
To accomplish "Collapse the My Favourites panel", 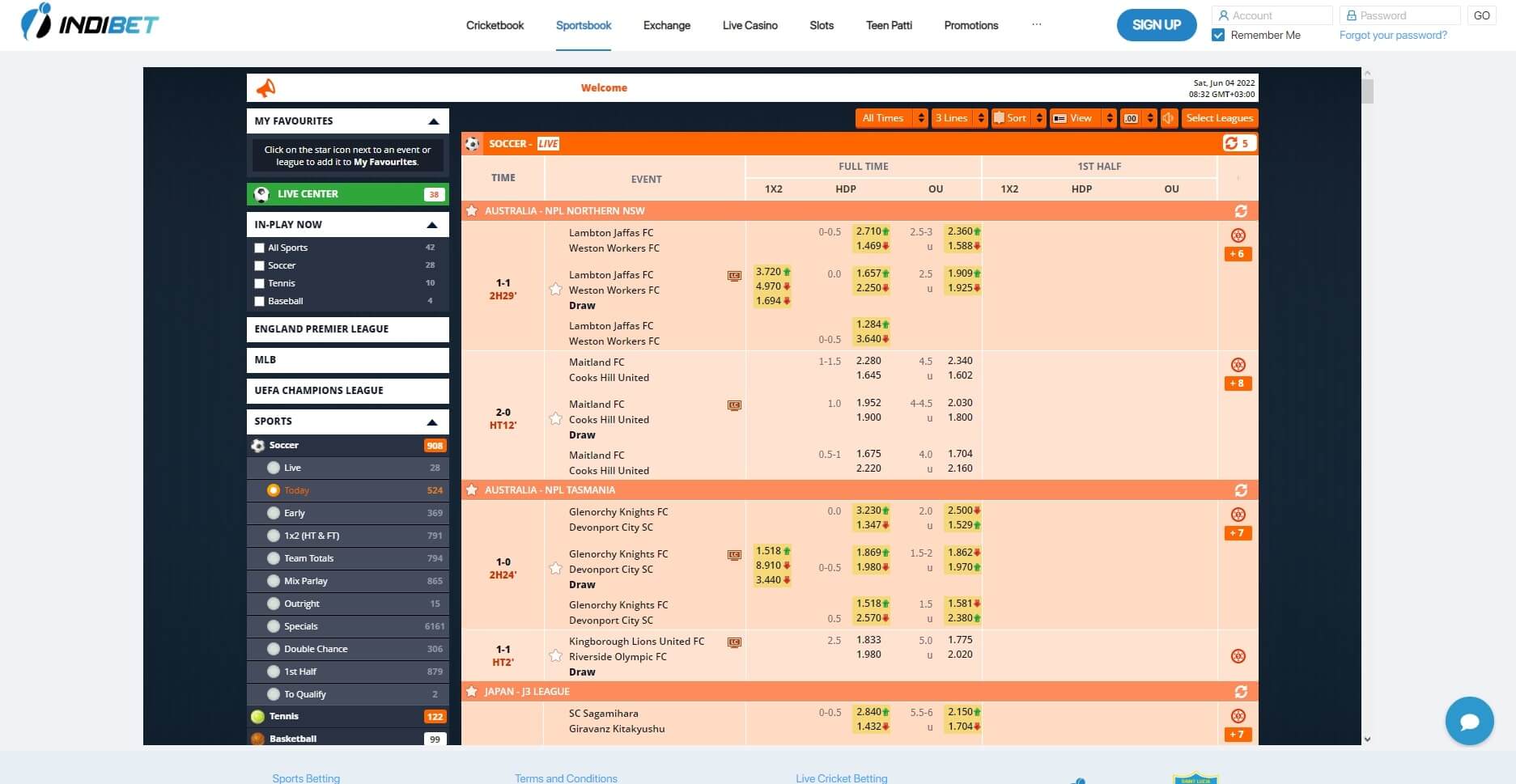I will [x=435, y=120].
